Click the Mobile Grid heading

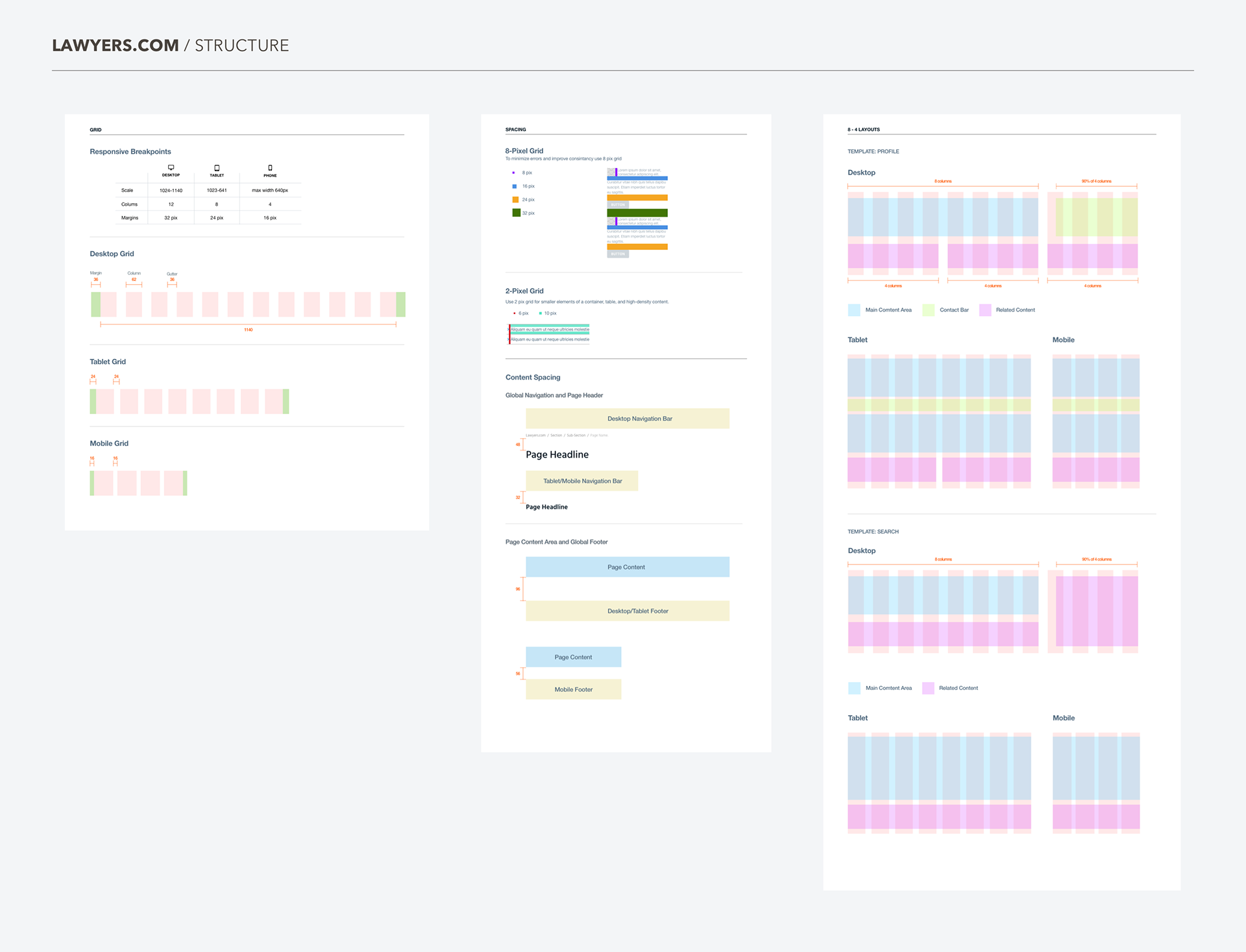click(109, 443)
